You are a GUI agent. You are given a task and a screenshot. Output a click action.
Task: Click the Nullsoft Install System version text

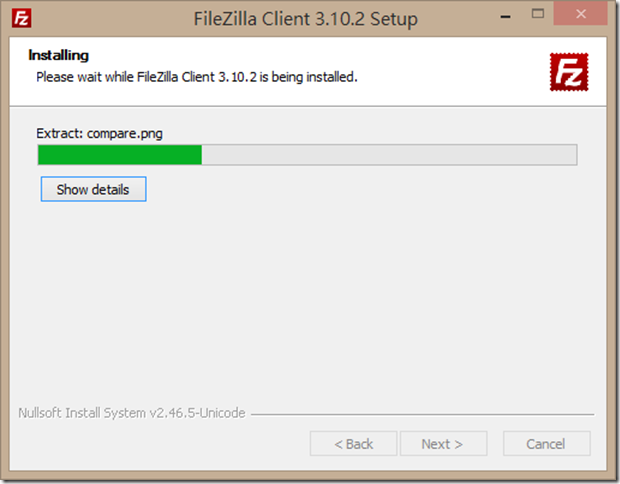tap(132, 413)
